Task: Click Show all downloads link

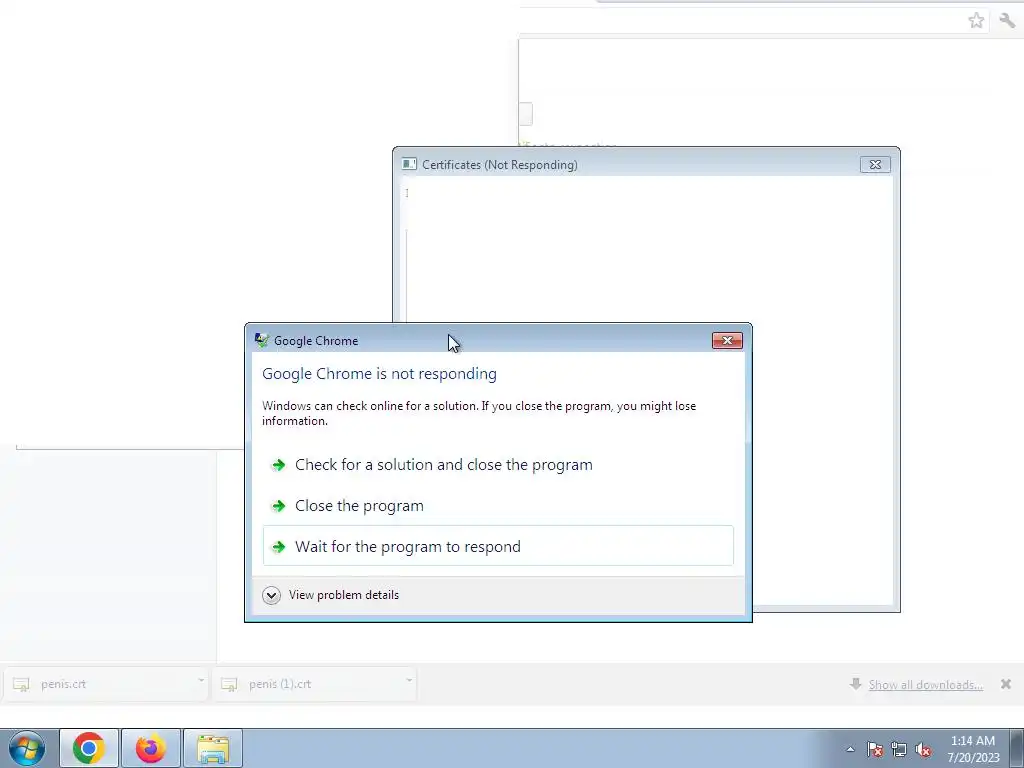Action: 925,684
